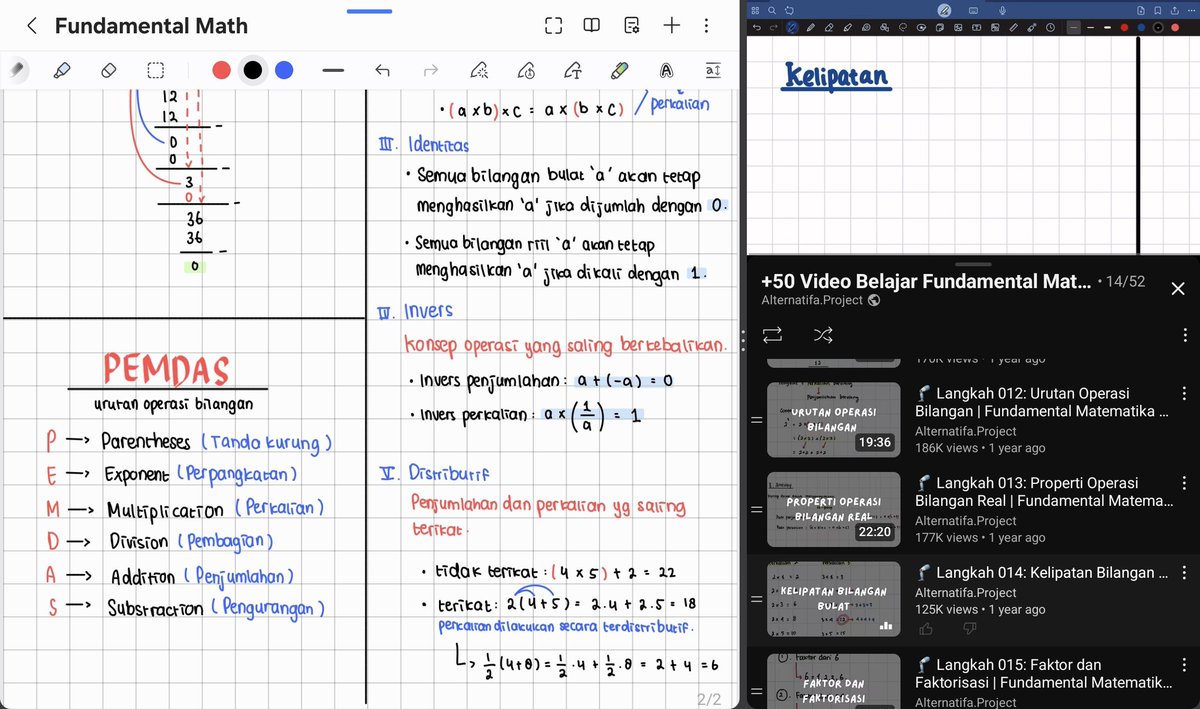Search in right notebook app
The height and width of the screenshot is (709, 1200).
772,10
